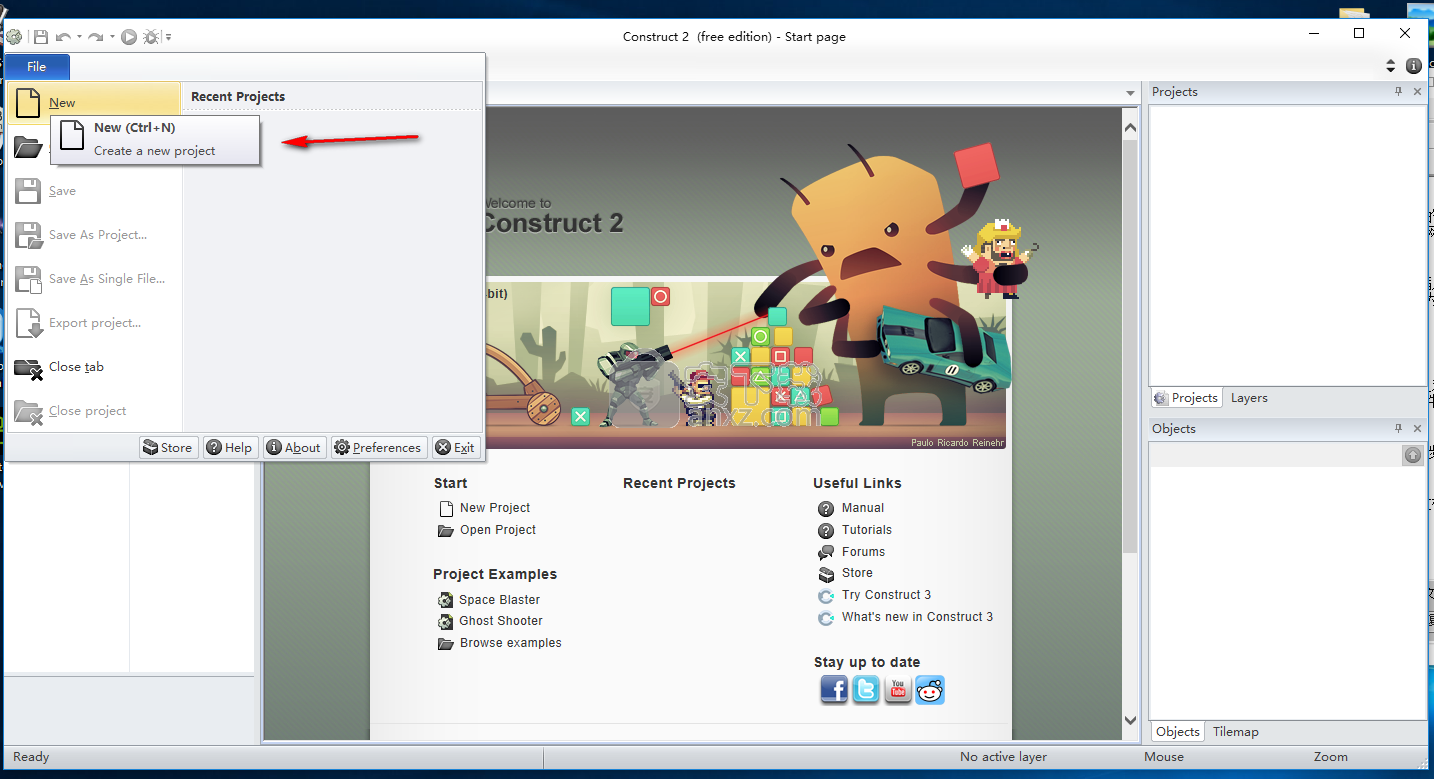
Task: Click the Open Project folder icon
Action: pos(446,531)
